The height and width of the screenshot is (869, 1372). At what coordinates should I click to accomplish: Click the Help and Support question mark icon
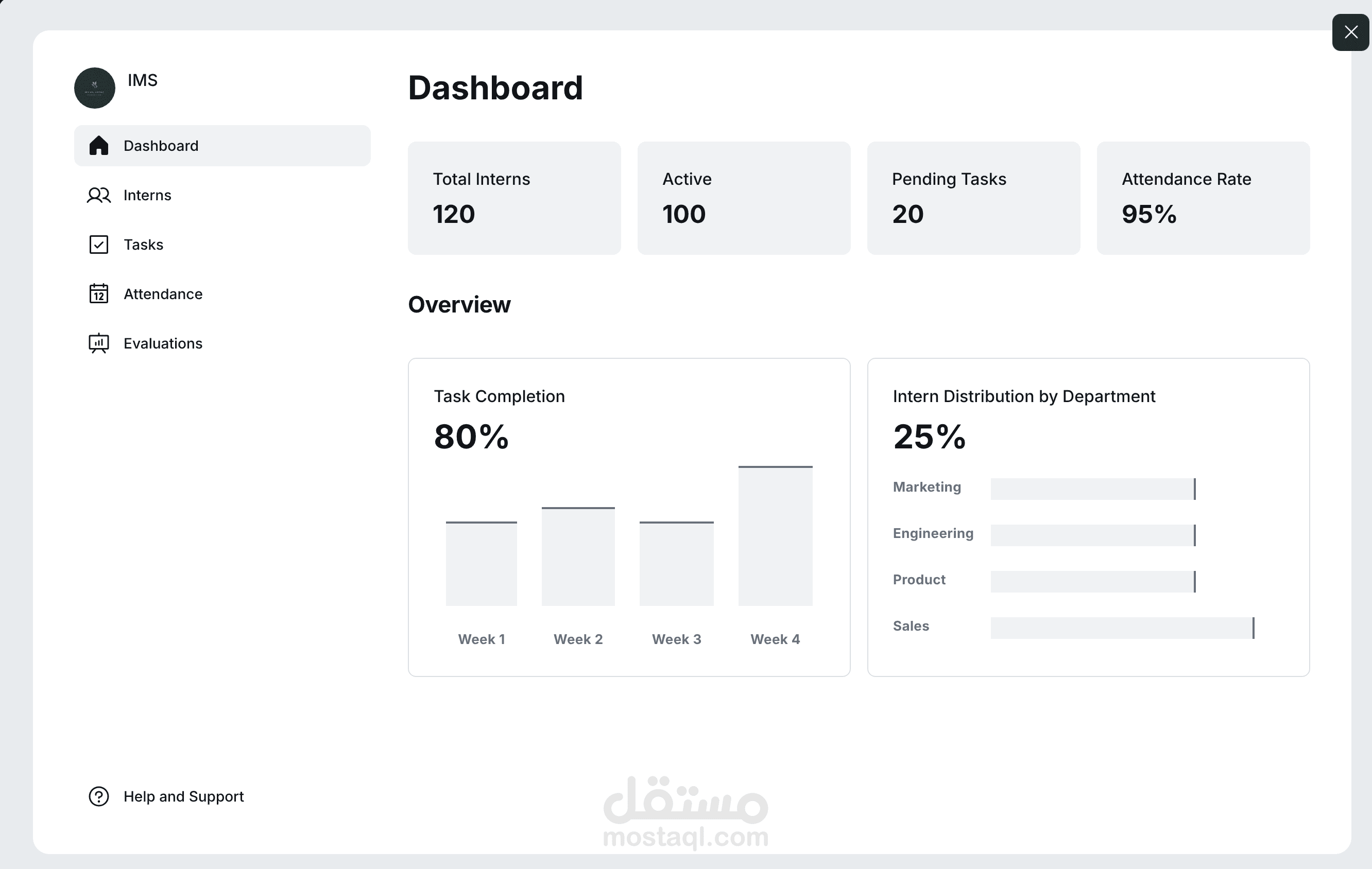click(98, 796)
